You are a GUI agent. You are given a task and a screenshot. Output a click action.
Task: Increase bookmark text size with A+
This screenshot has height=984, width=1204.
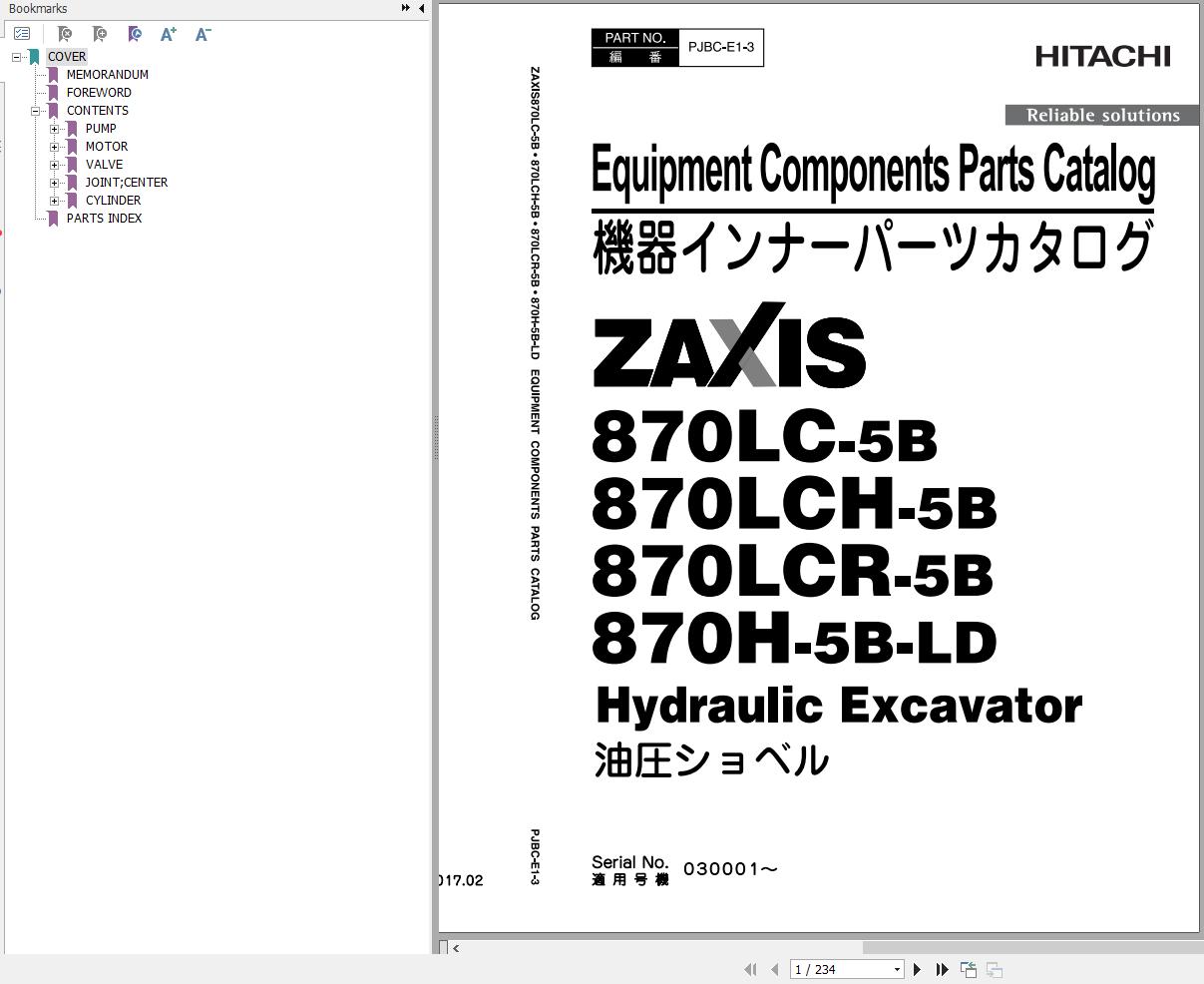[169, 34]
